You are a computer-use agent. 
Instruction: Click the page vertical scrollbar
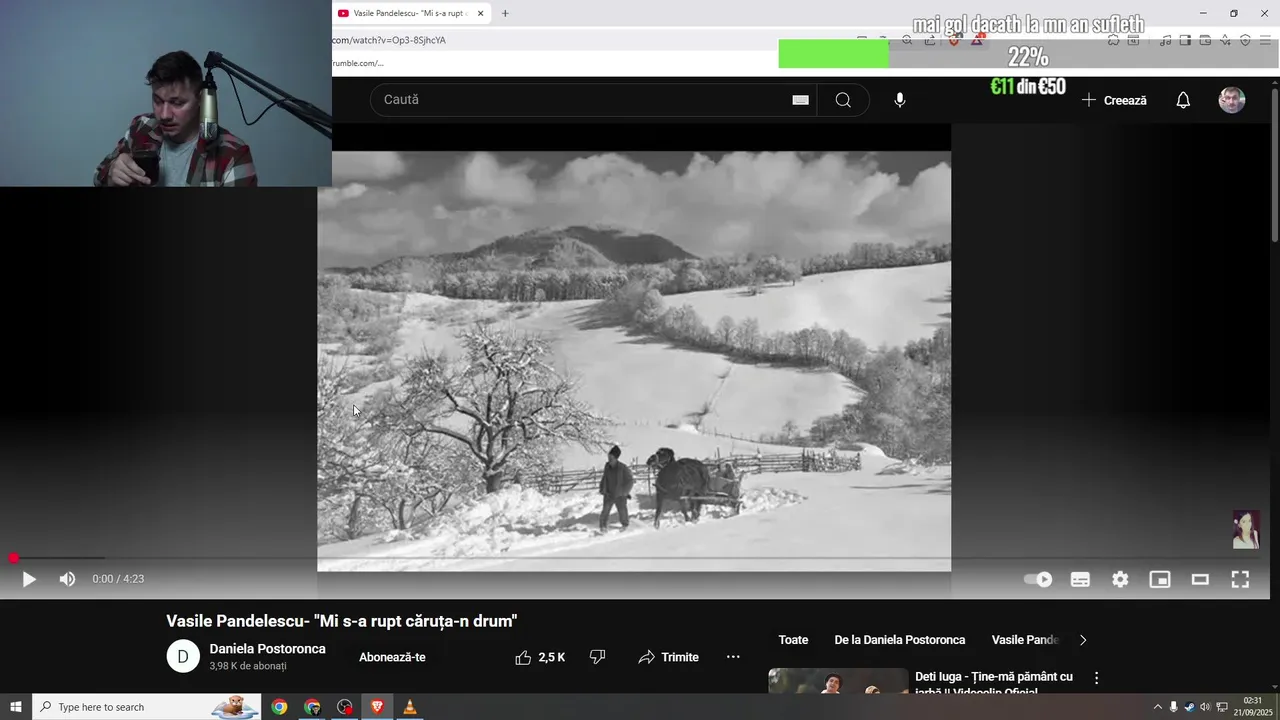[x=1274, y=165]
